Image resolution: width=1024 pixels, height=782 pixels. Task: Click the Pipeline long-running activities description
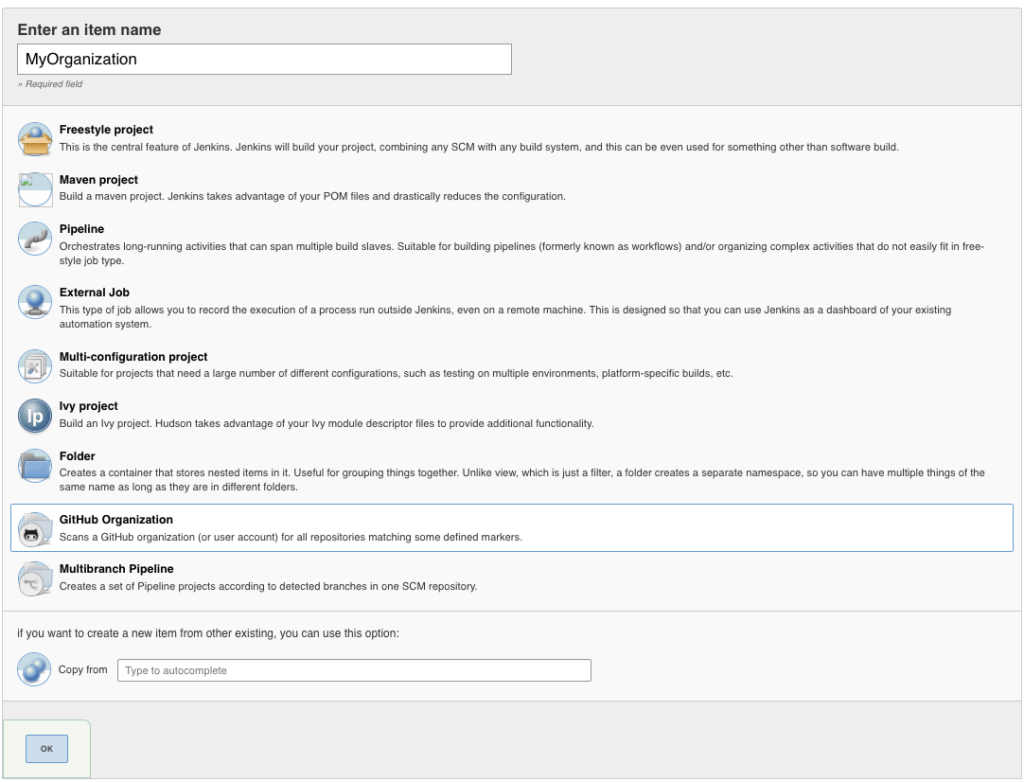tap(521, 253)
